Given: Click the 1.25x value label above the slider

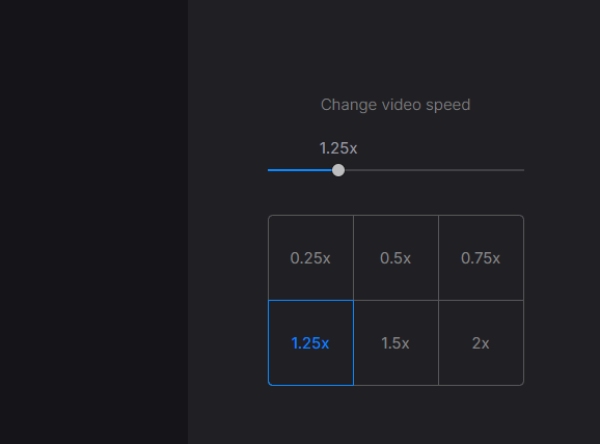Looking at the screenshot, I should (338, 148).
